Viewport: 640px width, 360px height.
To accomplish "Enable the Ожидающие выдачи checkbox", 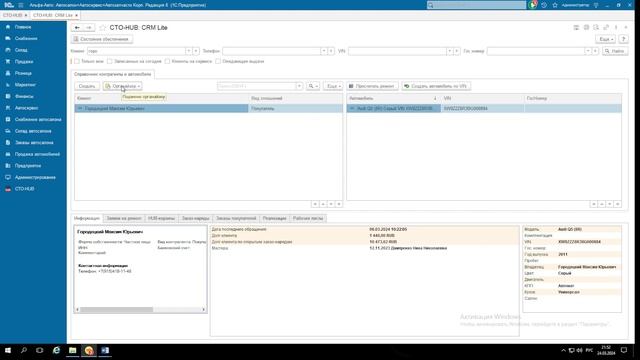I will pyautogui.click(x=218, y=61).
